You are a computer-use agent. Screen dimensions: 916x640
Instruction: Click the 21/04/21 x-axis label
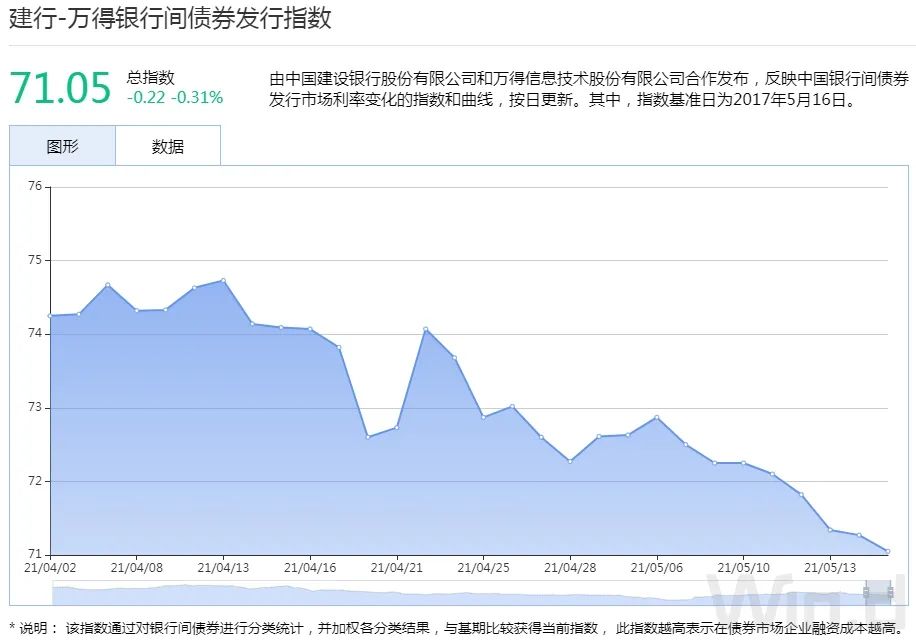coord(397,568)
